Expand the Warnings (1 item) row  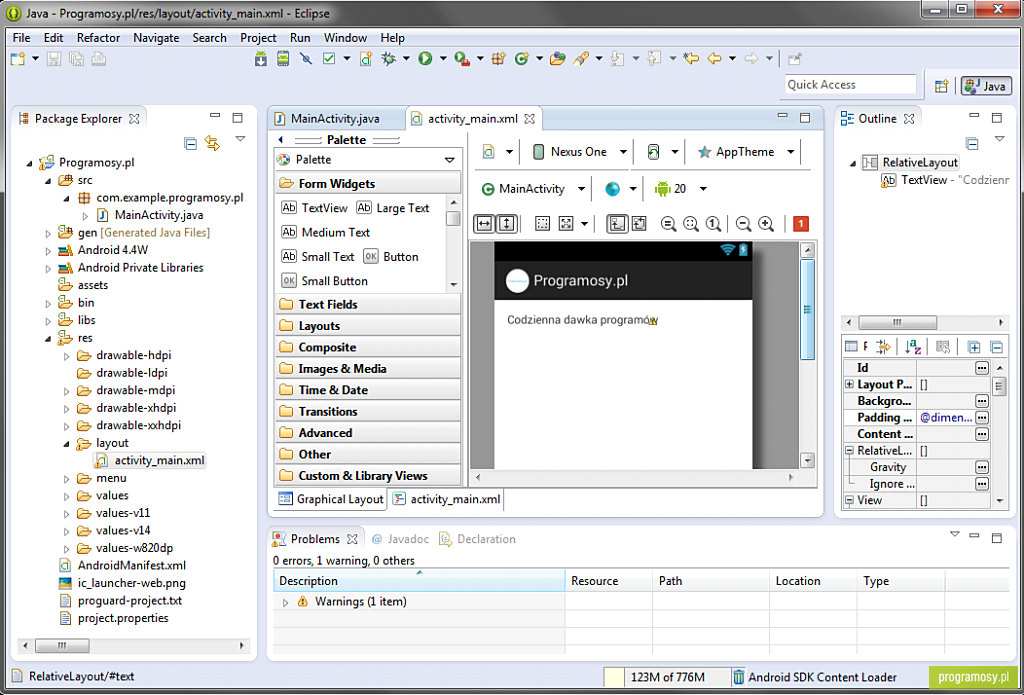tap(285, 602)
